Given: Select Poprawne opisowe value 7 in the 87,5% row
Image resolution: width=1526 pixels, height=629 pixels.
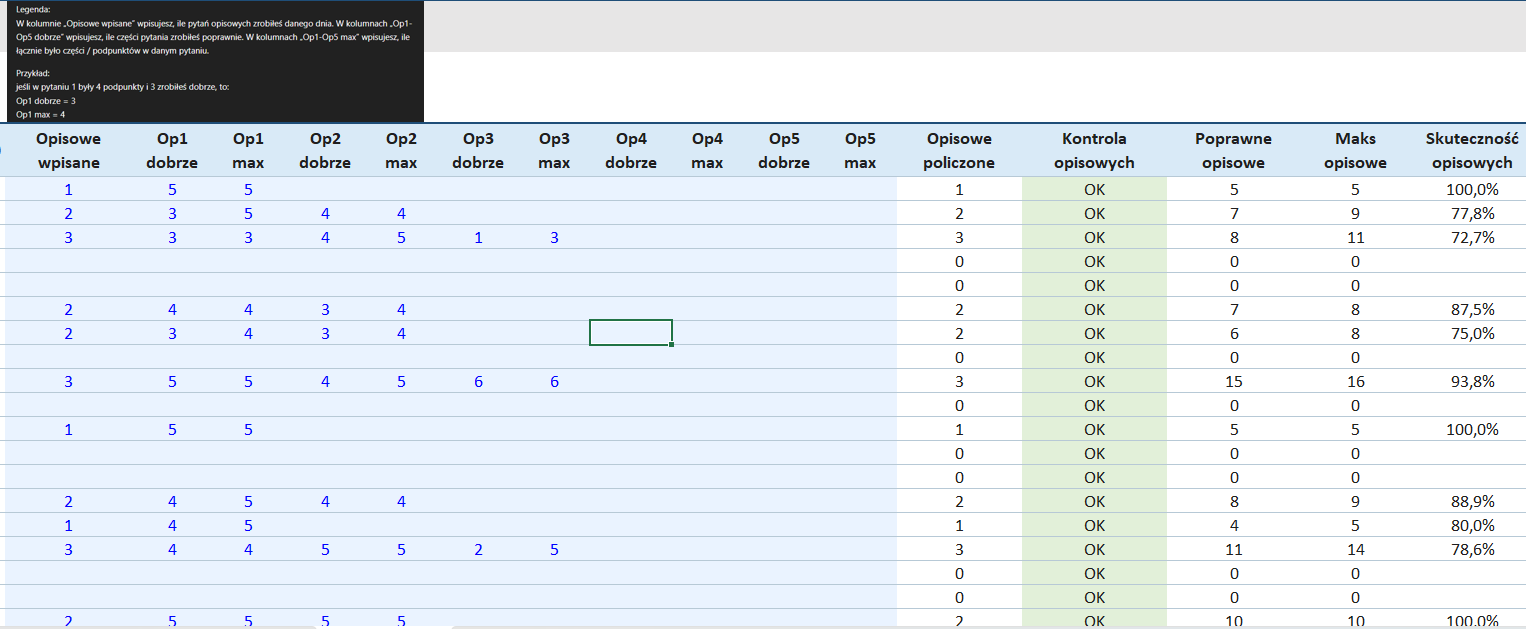Looking at the screenshot, I should coord(1234,309).
